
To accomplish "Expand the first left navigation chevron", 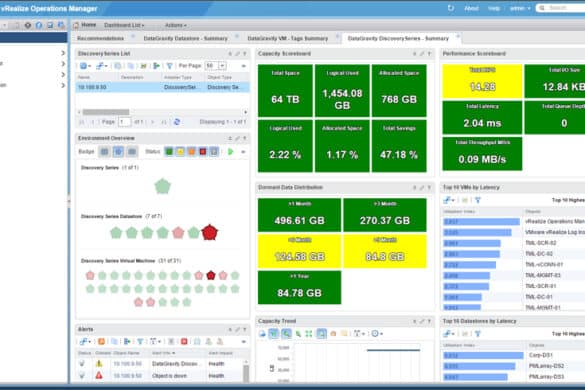I will pos(63,53).
